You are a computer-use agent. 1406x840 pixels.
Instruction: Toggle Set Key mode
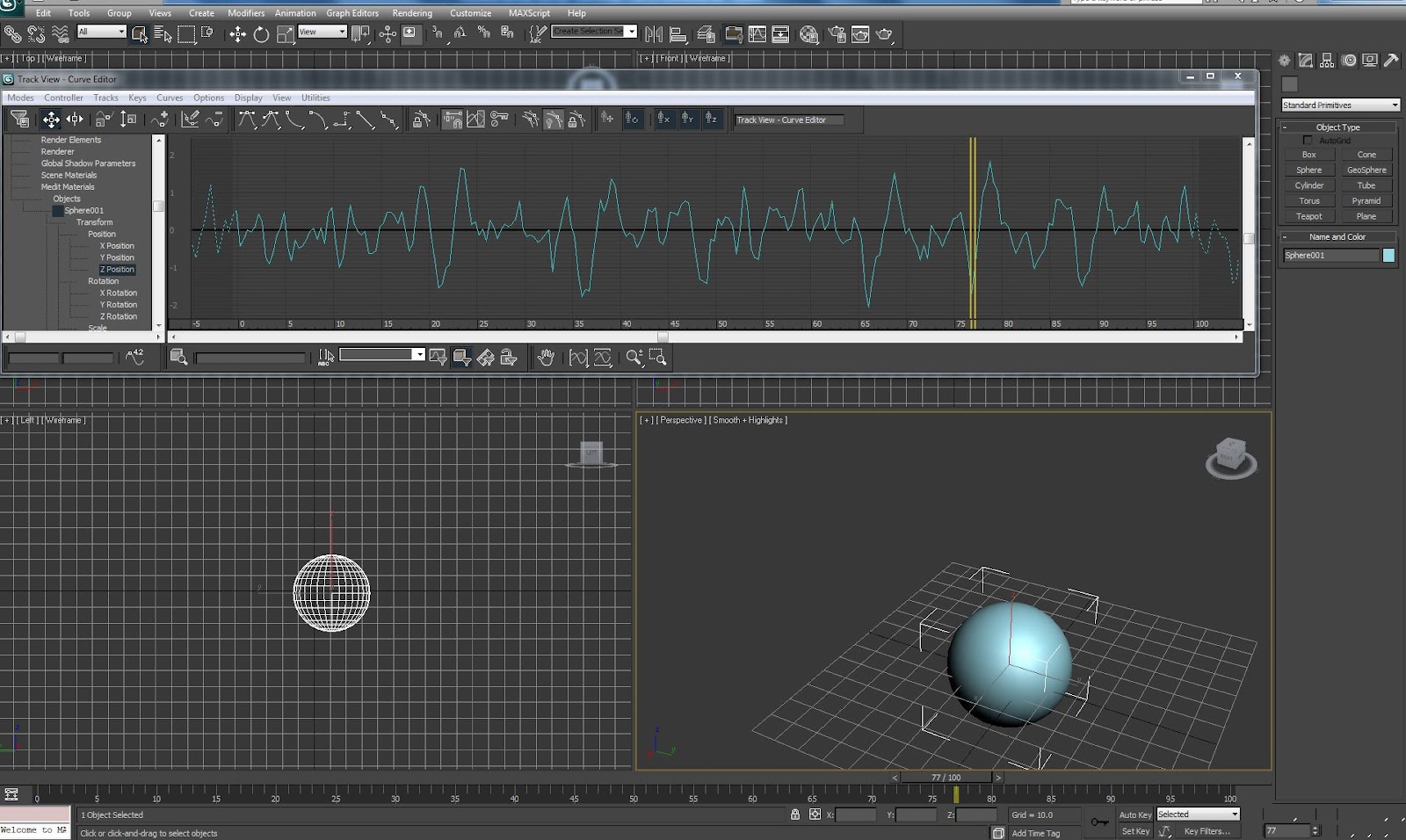click(1135, 831)
